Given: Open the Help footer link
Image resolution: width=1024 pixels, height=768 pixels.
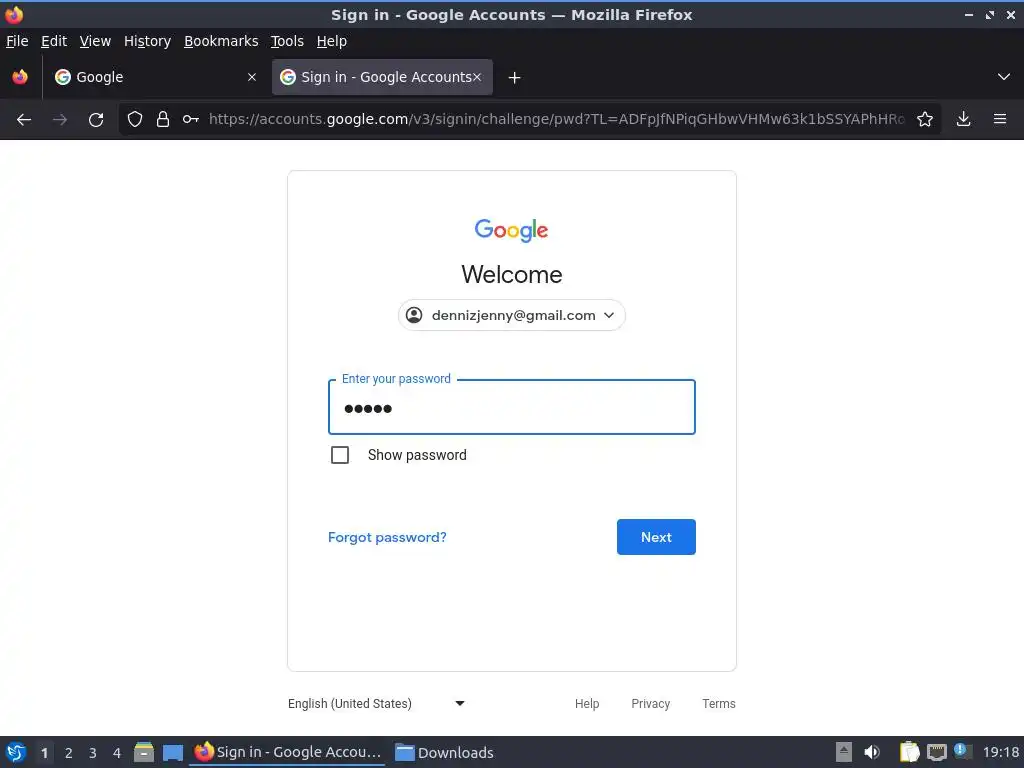Looking at the screenshot, I should pyautogui.click(x=586, y=703).
